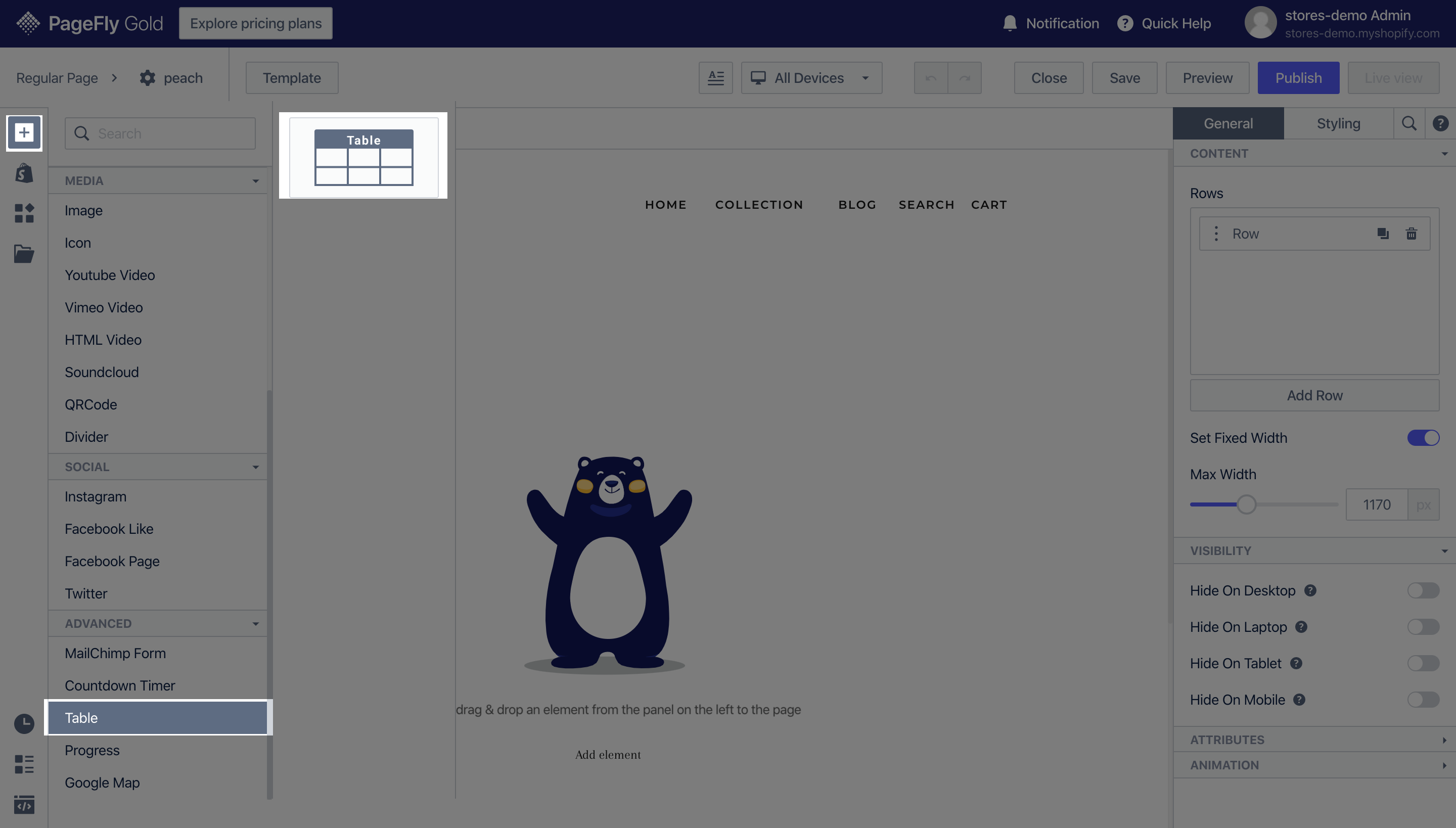Open the user avatar menu

1260,23
